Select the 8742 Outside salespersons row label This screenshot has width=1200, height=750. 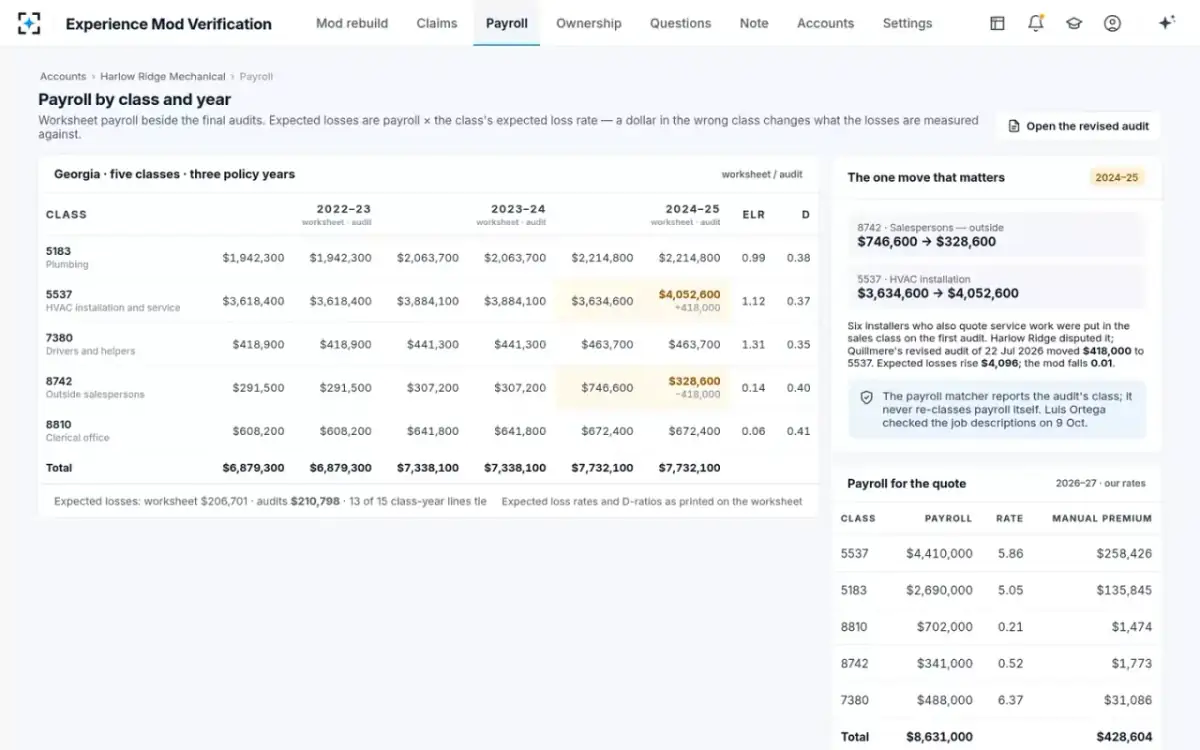pyautogui.click(x=95, y=387)
